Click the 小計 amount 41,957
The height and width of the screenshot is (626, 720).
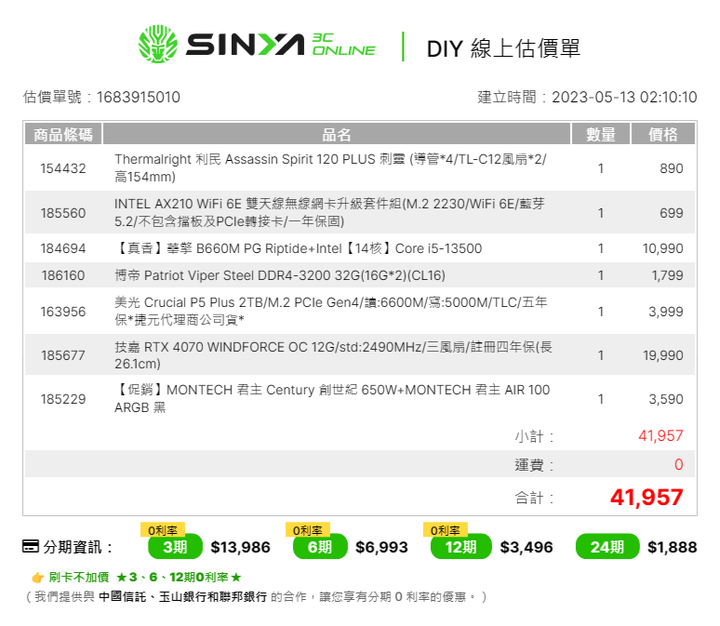click(x=661, y=435)
